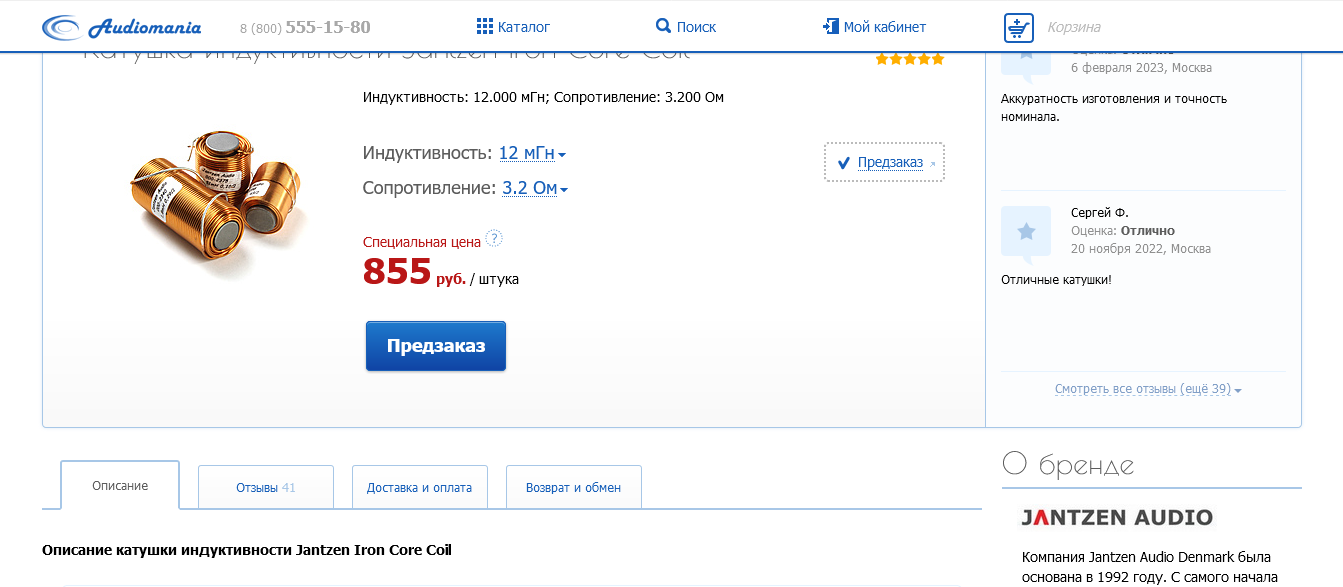Open the Корзина link

pos(1074,27)
